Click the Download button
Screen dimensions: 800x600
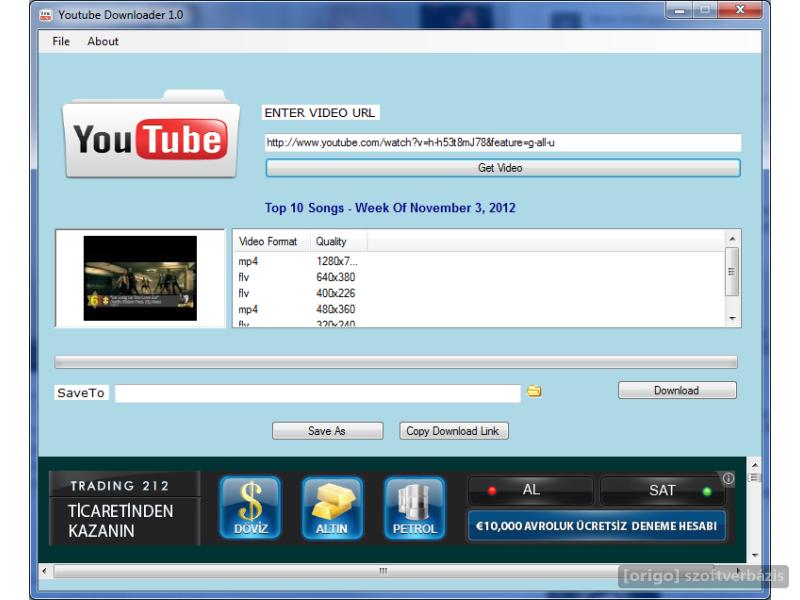[x=677, y=390]
